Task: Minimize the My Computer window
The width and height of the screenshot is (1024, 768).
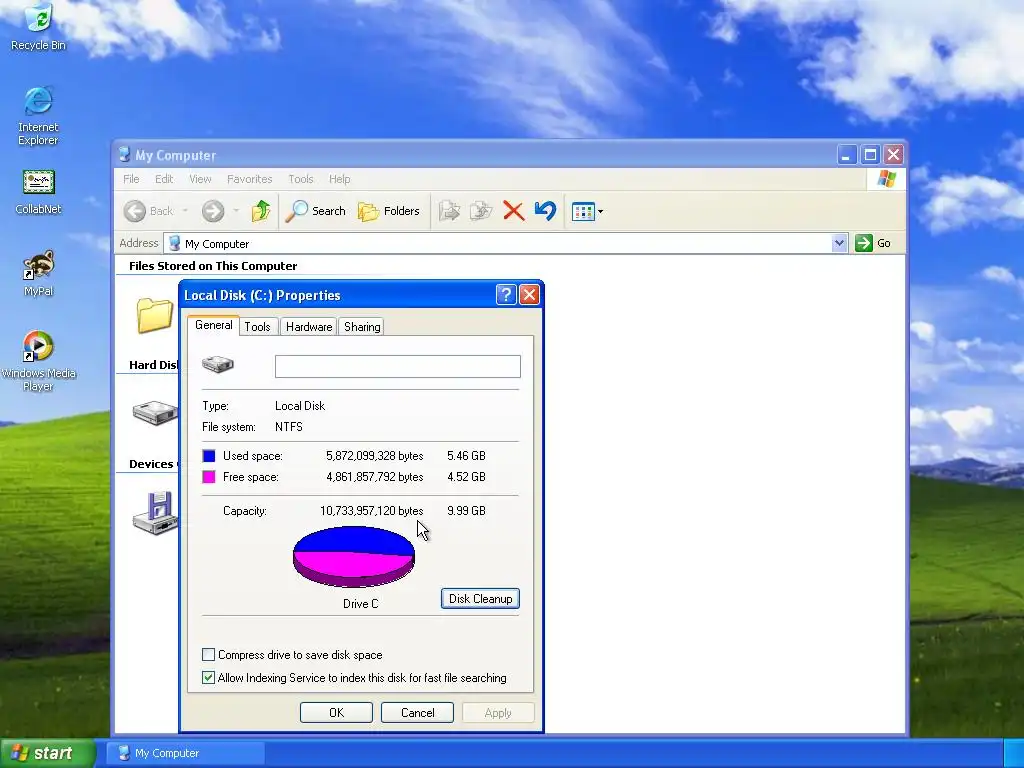Action: [x=846, y=155]
